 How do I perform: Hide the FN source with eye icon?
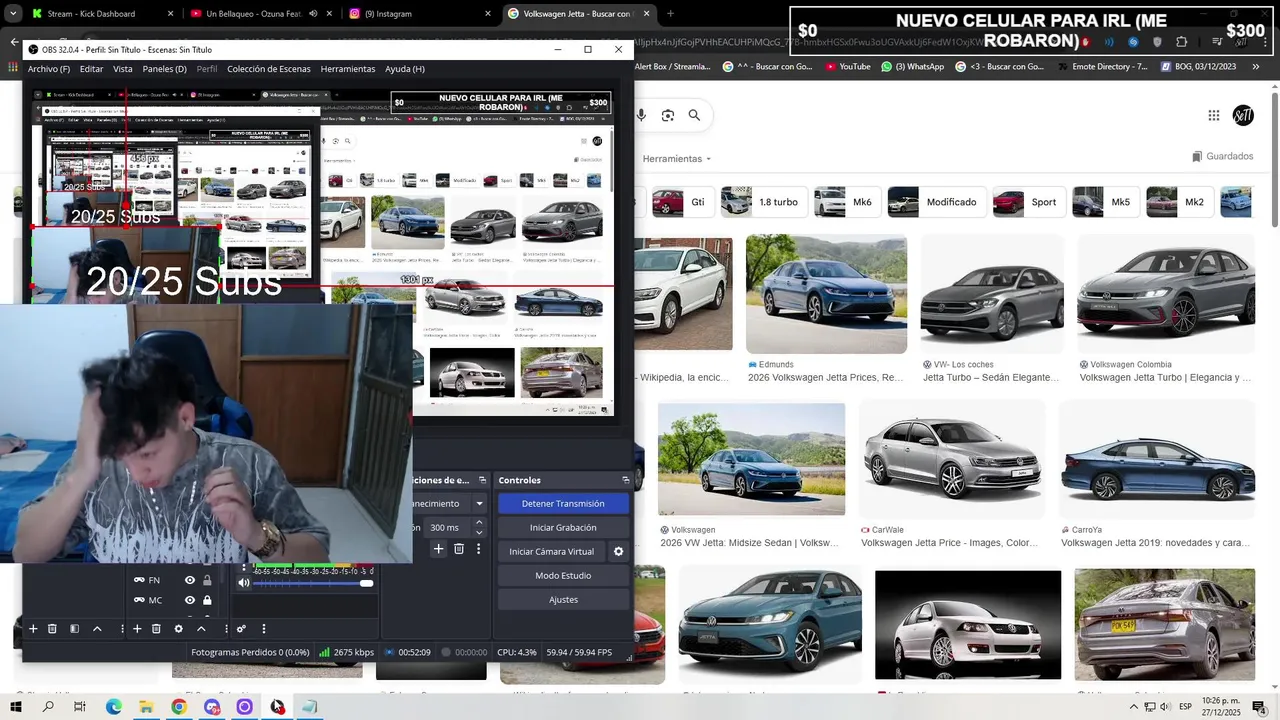point(189,580)
